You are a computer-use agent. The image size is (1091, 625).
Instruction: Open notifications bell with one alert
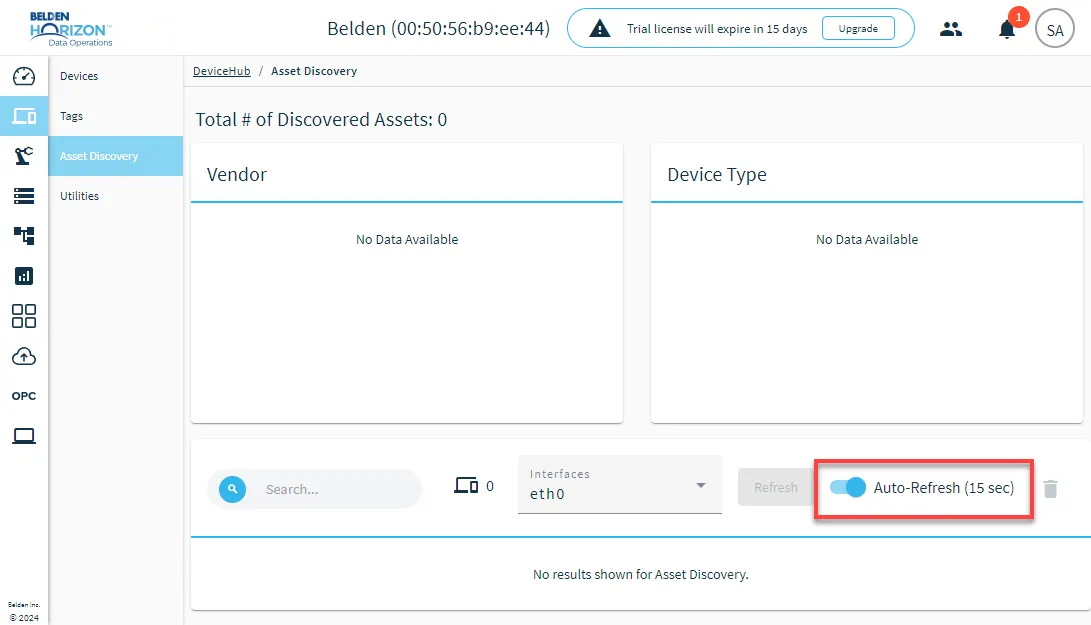click(1007, 29)
